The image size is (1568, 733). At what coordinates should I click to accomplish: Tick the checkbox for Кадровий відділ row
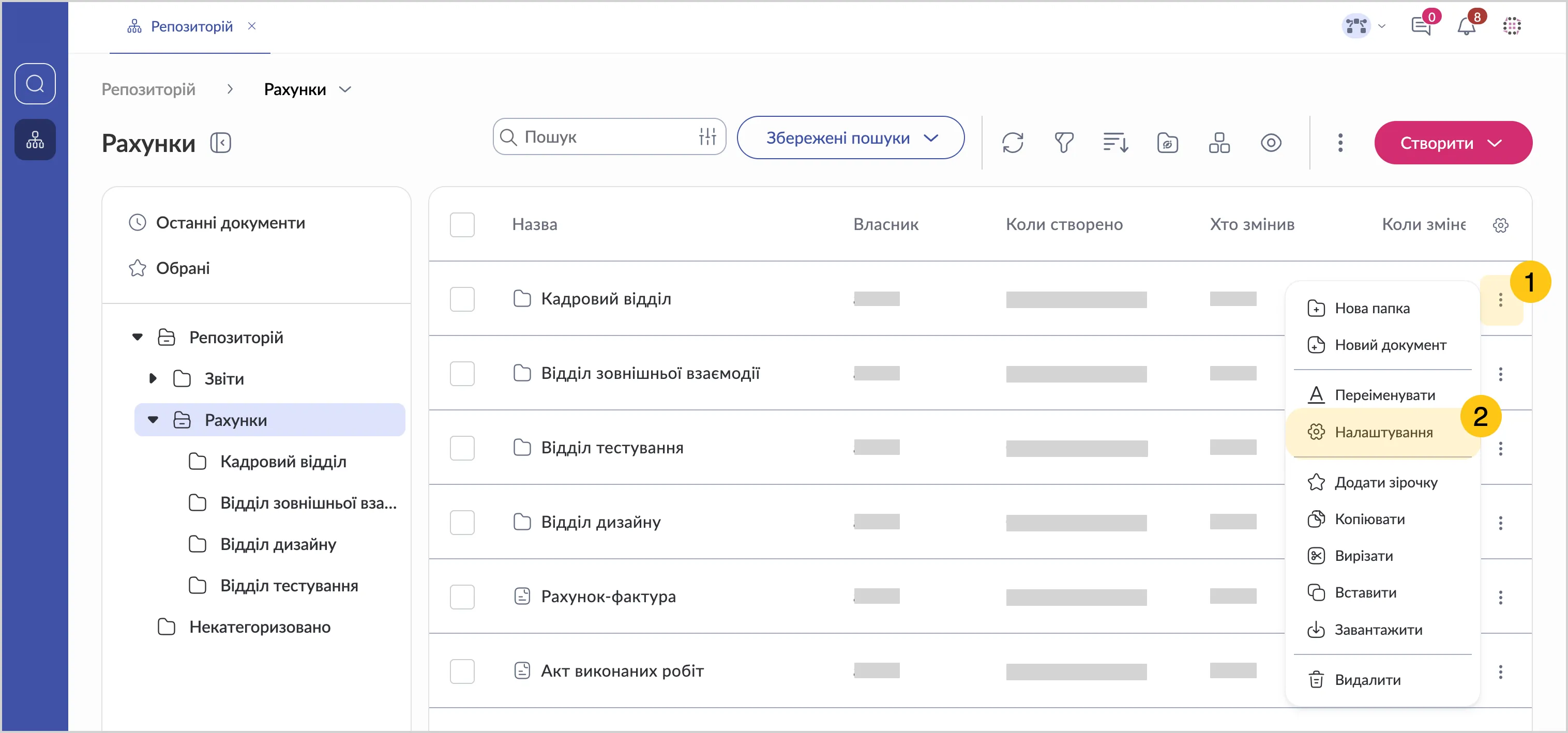(462, 299)
